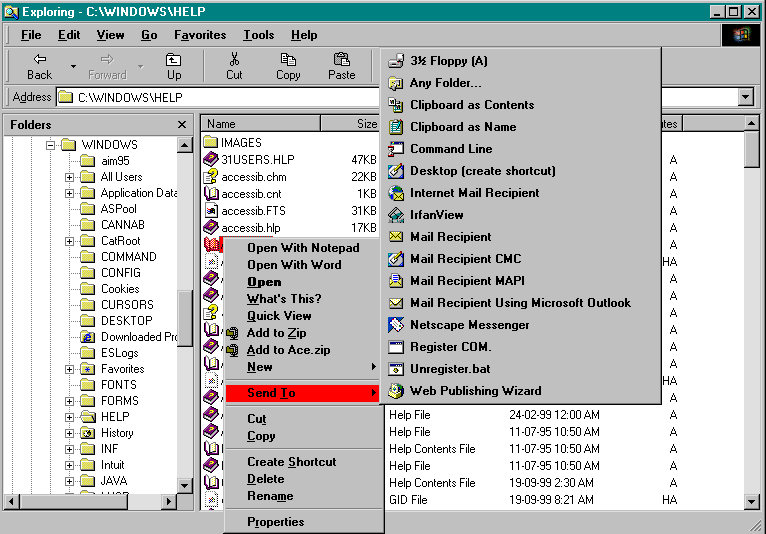Image resolution: width=766 pixels, height=534 pixels.
Task: Sort files by the Name column header
Action: pos(260,124)
